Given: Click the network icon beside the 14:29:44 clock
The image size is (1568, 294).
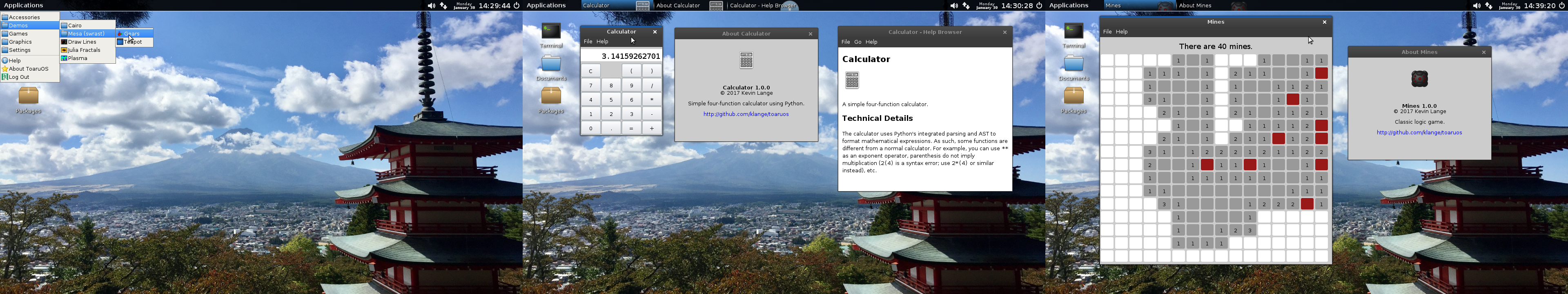Looking at the screenshot, I should click(x=443, y=5).
